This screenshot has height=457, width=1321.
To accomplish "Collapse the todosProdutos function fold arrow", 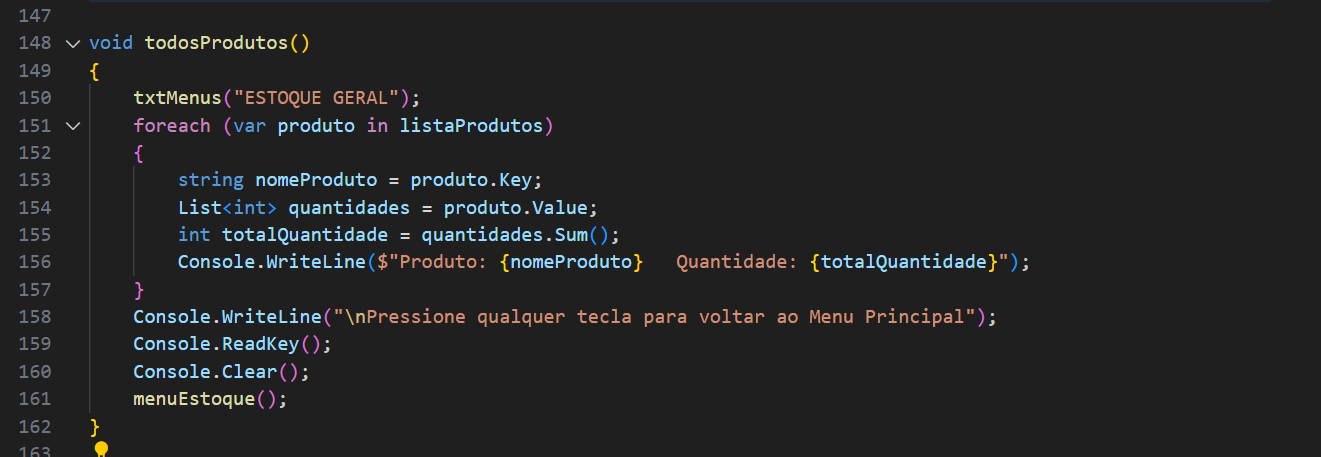I will [x=71, y=44].
